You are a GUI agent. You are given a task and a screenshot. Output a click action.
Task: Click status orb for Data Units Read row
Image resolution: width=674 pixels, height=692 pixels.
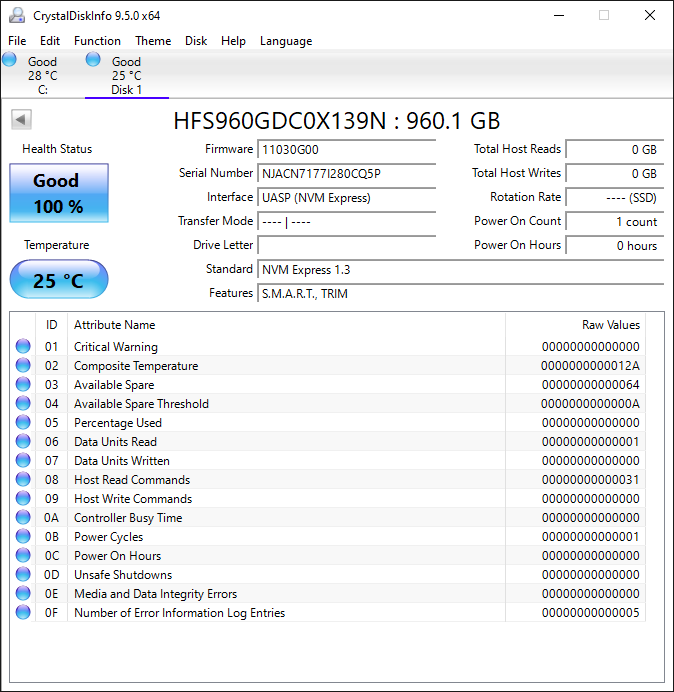[x=23, y=441]
